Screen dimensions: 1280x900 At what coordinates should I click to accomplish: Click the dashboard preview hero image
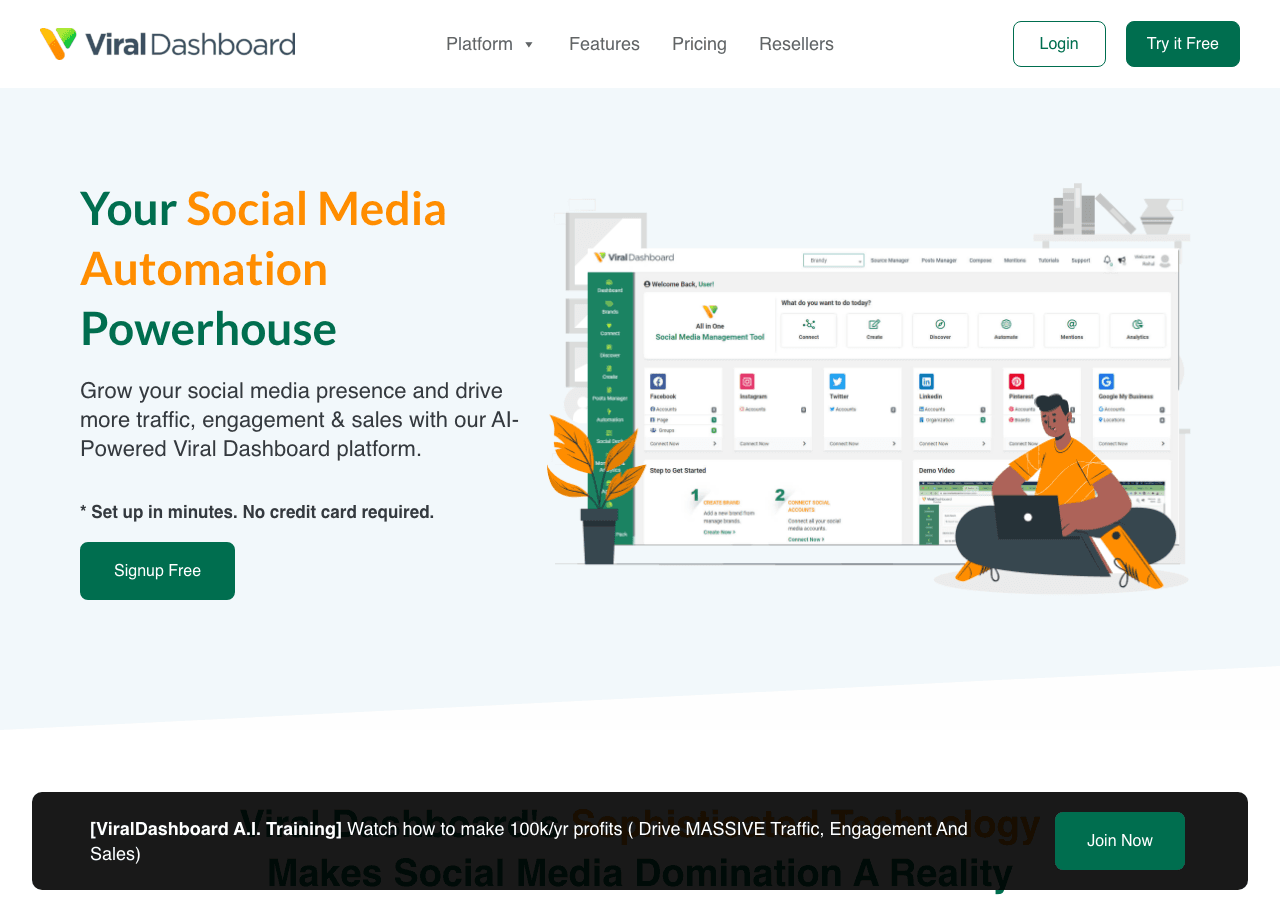point(868,388)
